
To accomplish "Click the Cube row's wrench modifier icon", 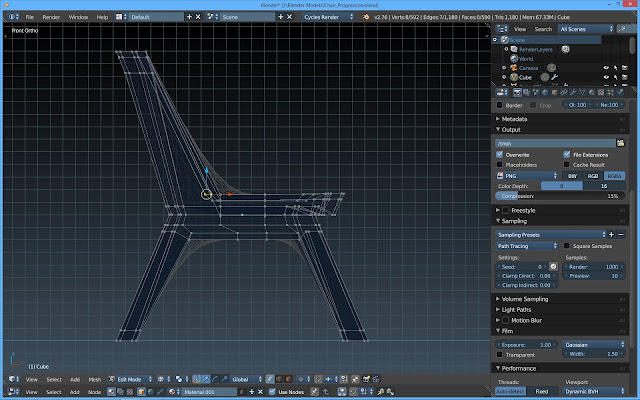I will pyautogui.click(x=554, y=77).
